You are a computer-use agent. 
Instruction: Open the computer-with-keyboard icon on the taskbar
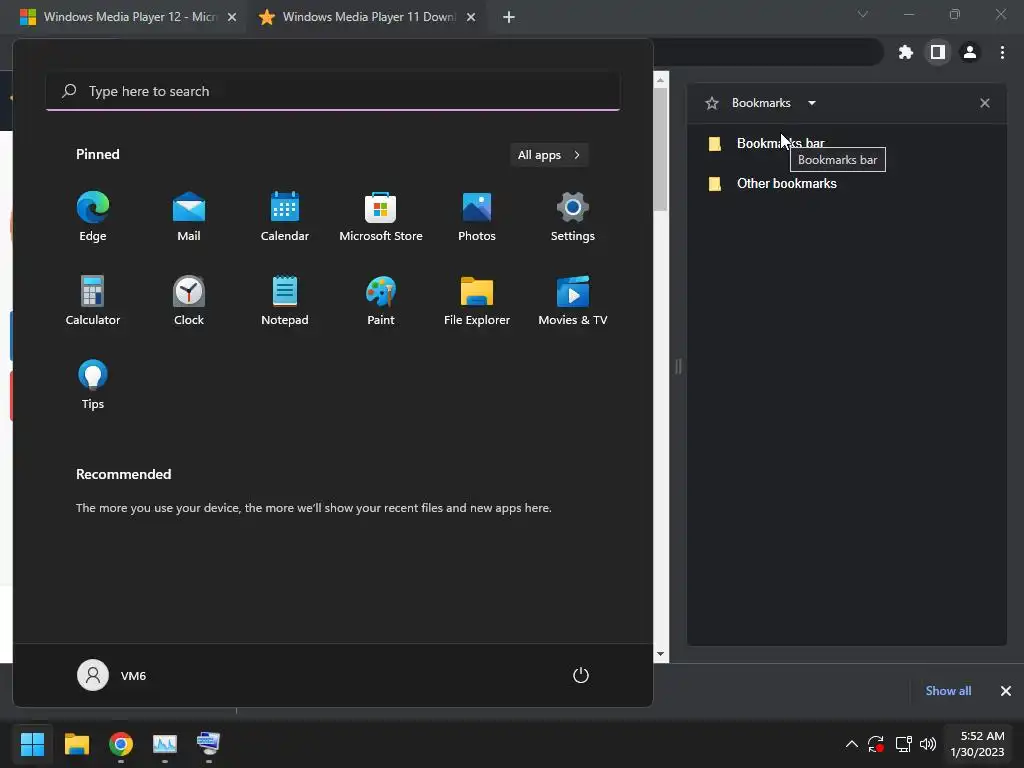208,744
